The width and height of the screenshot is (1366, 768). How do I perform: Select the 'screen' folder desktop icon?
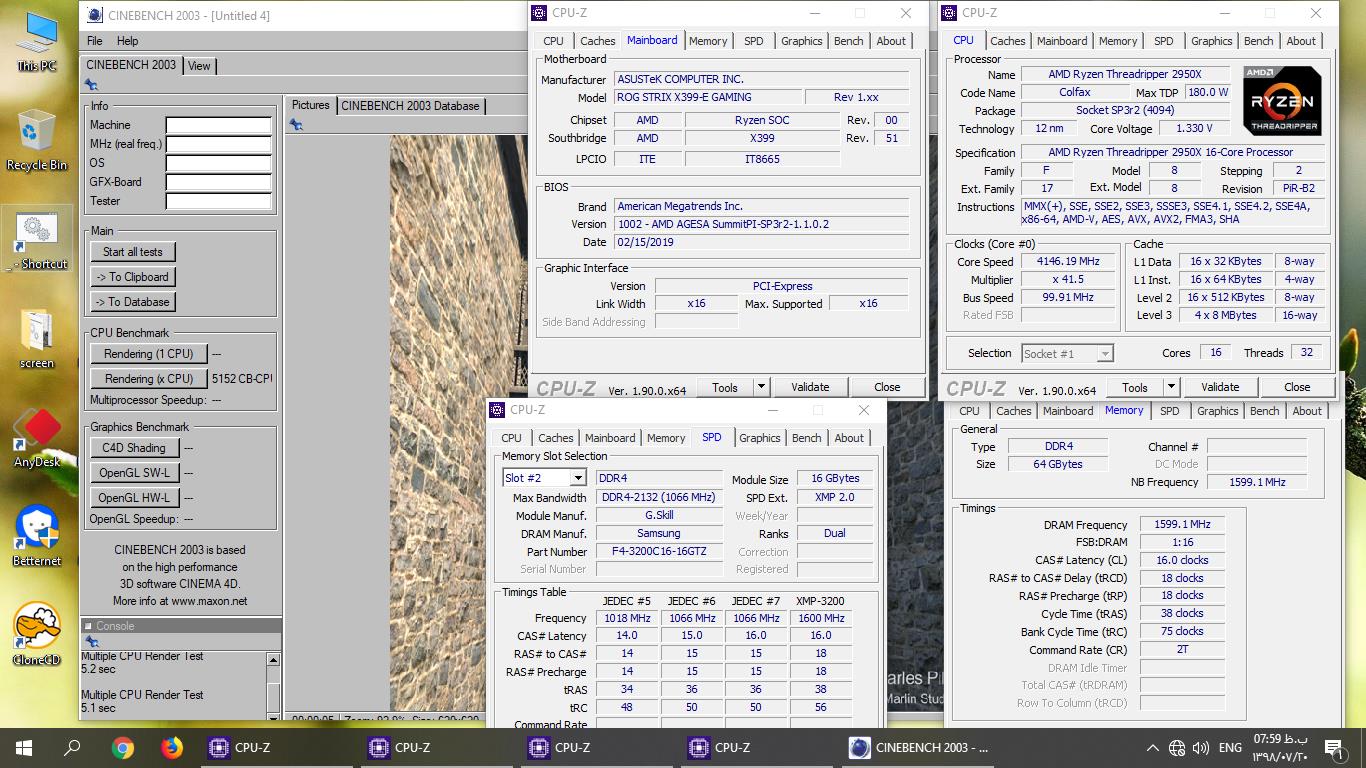point(37,338)
